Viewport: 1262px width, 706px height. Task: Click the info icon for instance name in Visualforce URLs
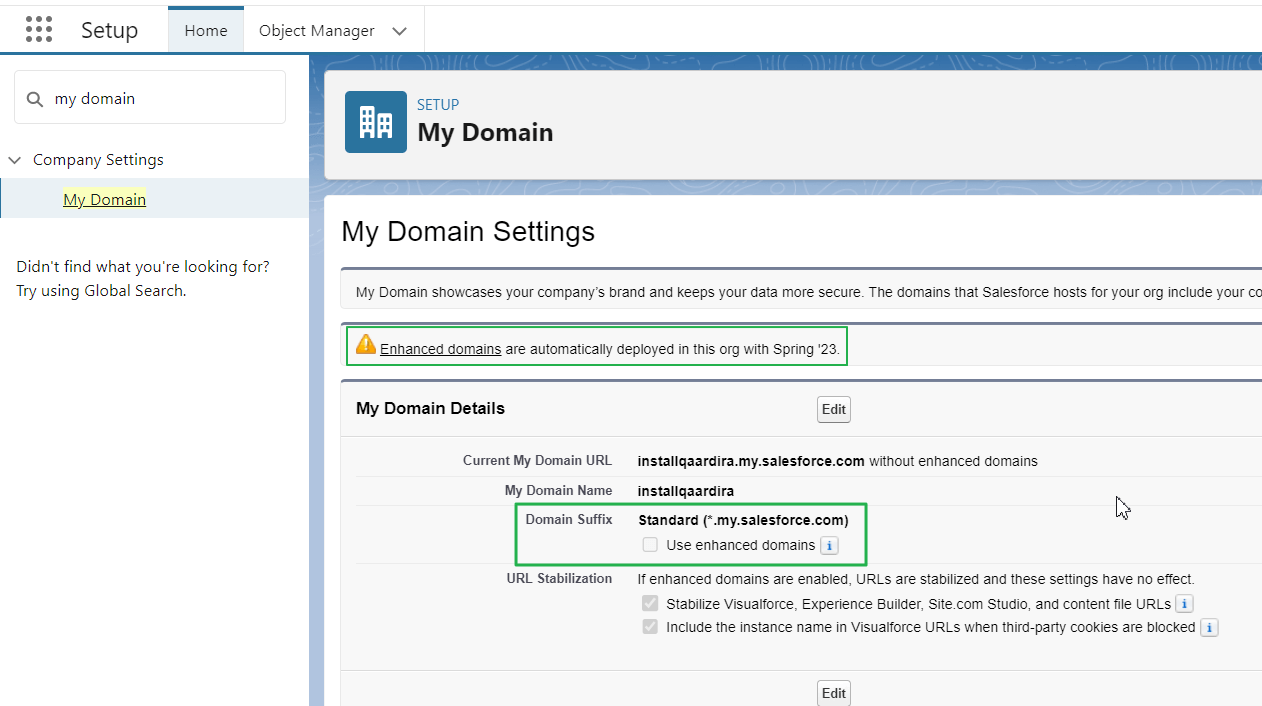1209,627
